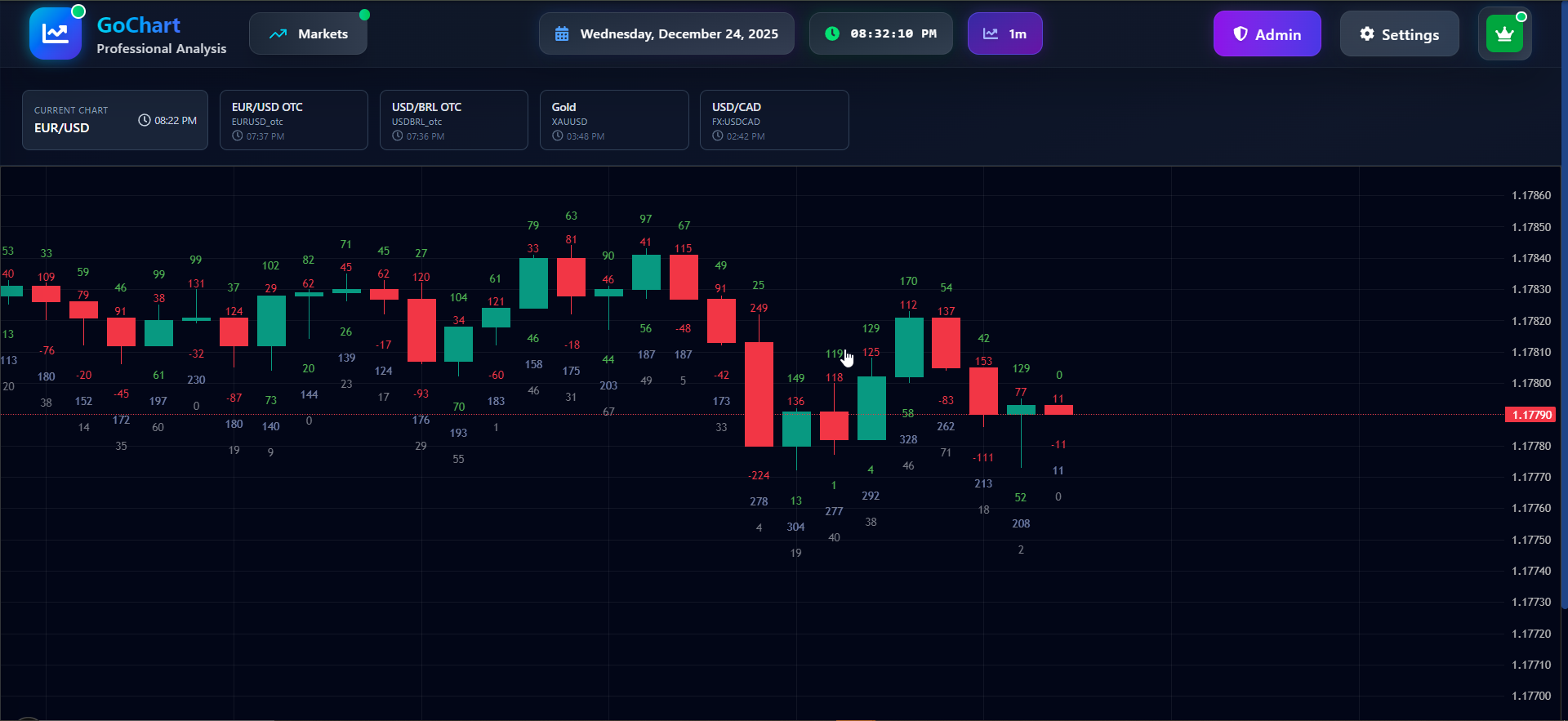Click the tall red candle labeled 249
The height and width of the screenshot is (721, 1568).
point(759,394)
